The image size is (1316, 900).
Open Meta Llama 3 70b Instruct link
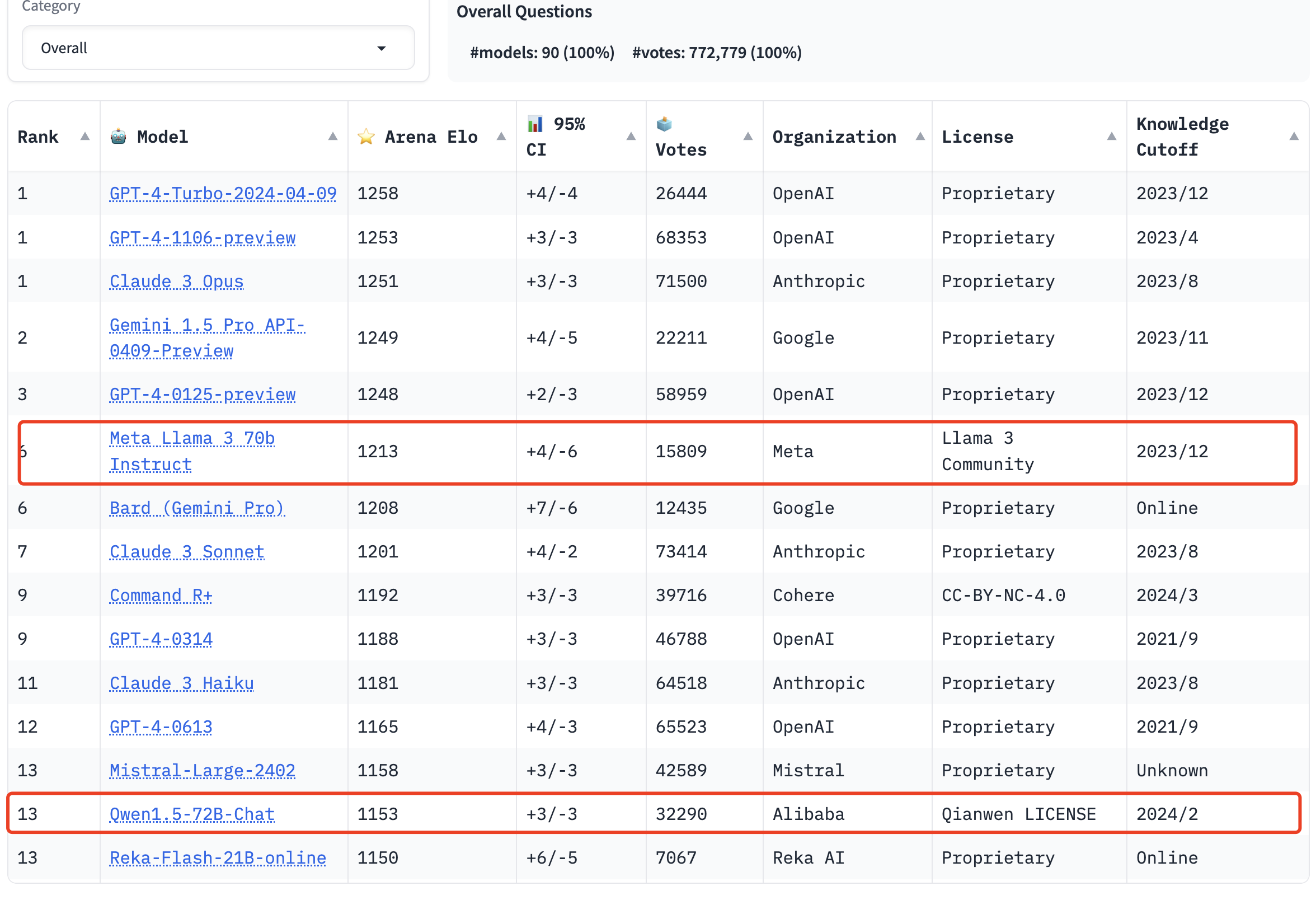[x=192, y=452]
